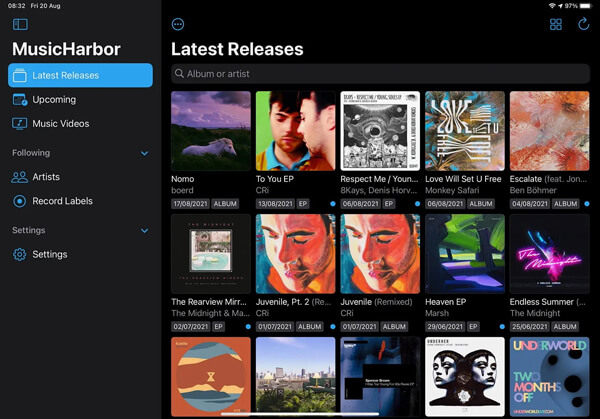The image size is (600, 419).
Task: Select Love Will Set U Free album
Action: point(464,131)
